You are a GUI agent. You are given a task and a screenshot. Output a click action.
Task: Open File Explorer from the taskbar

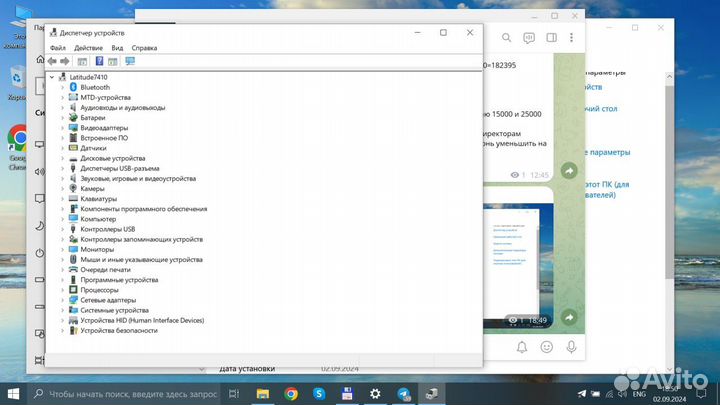click(x=263, y=394)
